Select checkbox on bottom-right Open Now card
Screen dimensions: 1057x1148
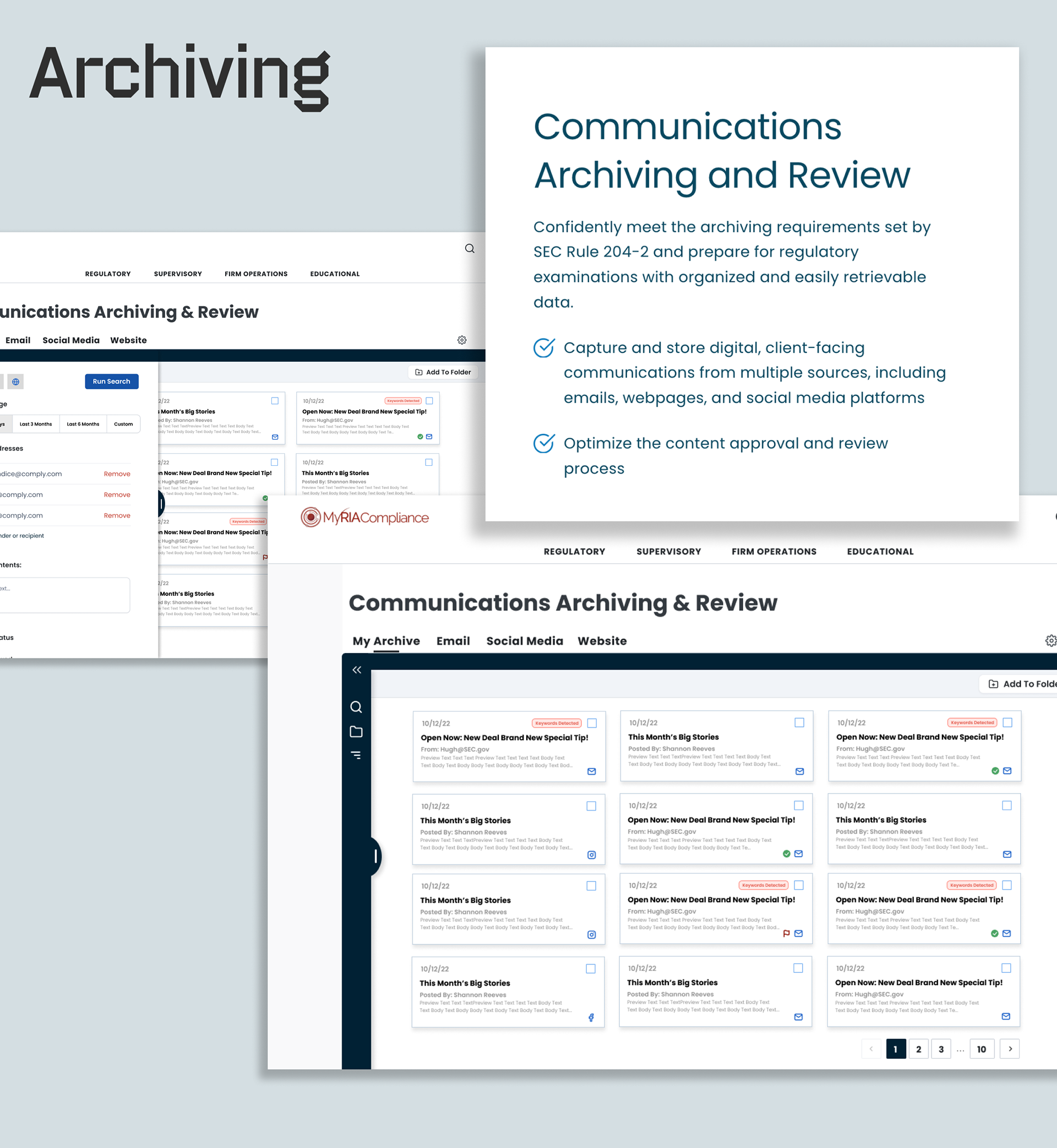coord(1006,968)
